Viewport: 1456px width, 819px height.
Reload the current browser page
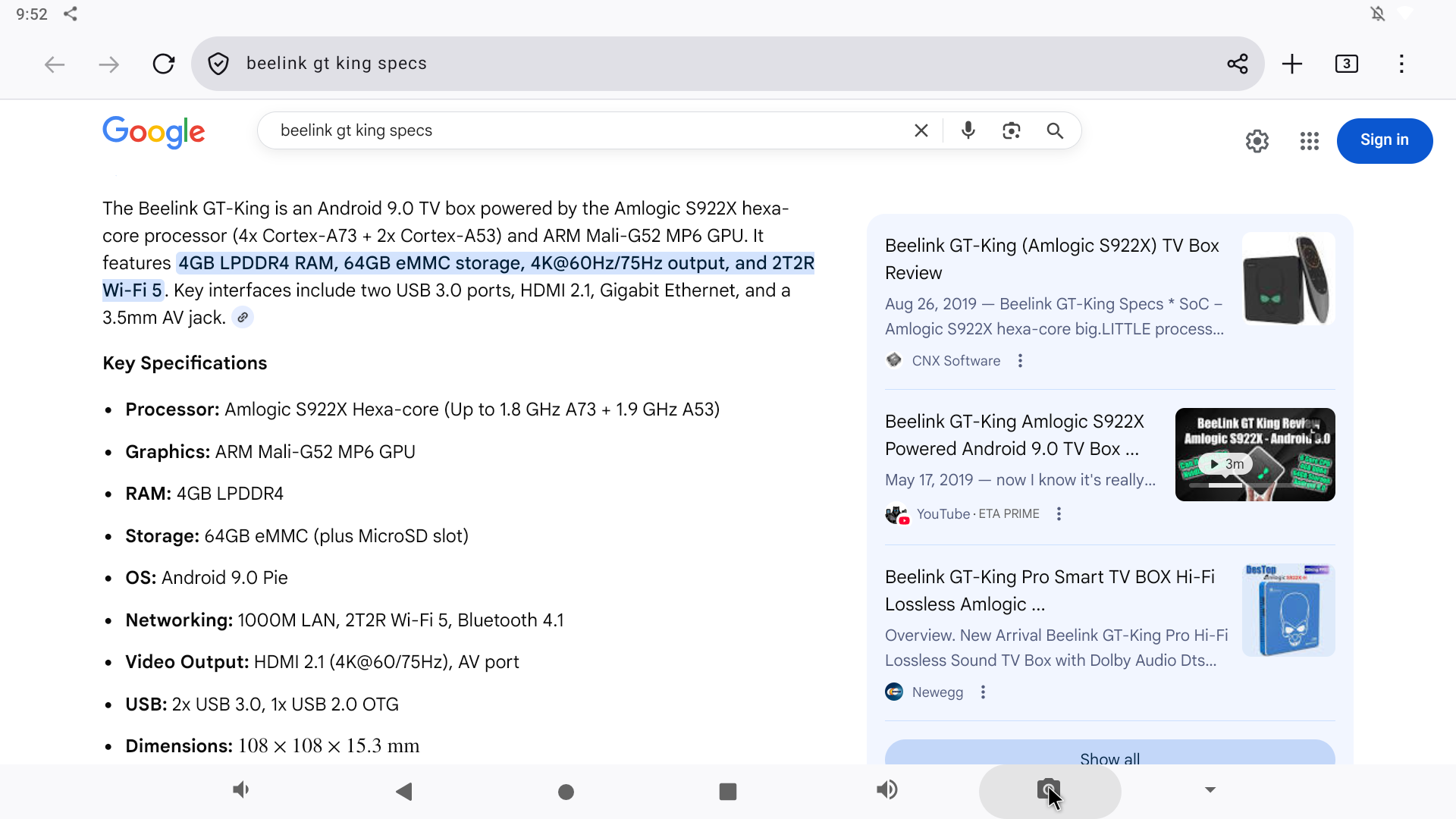point(163,64)
